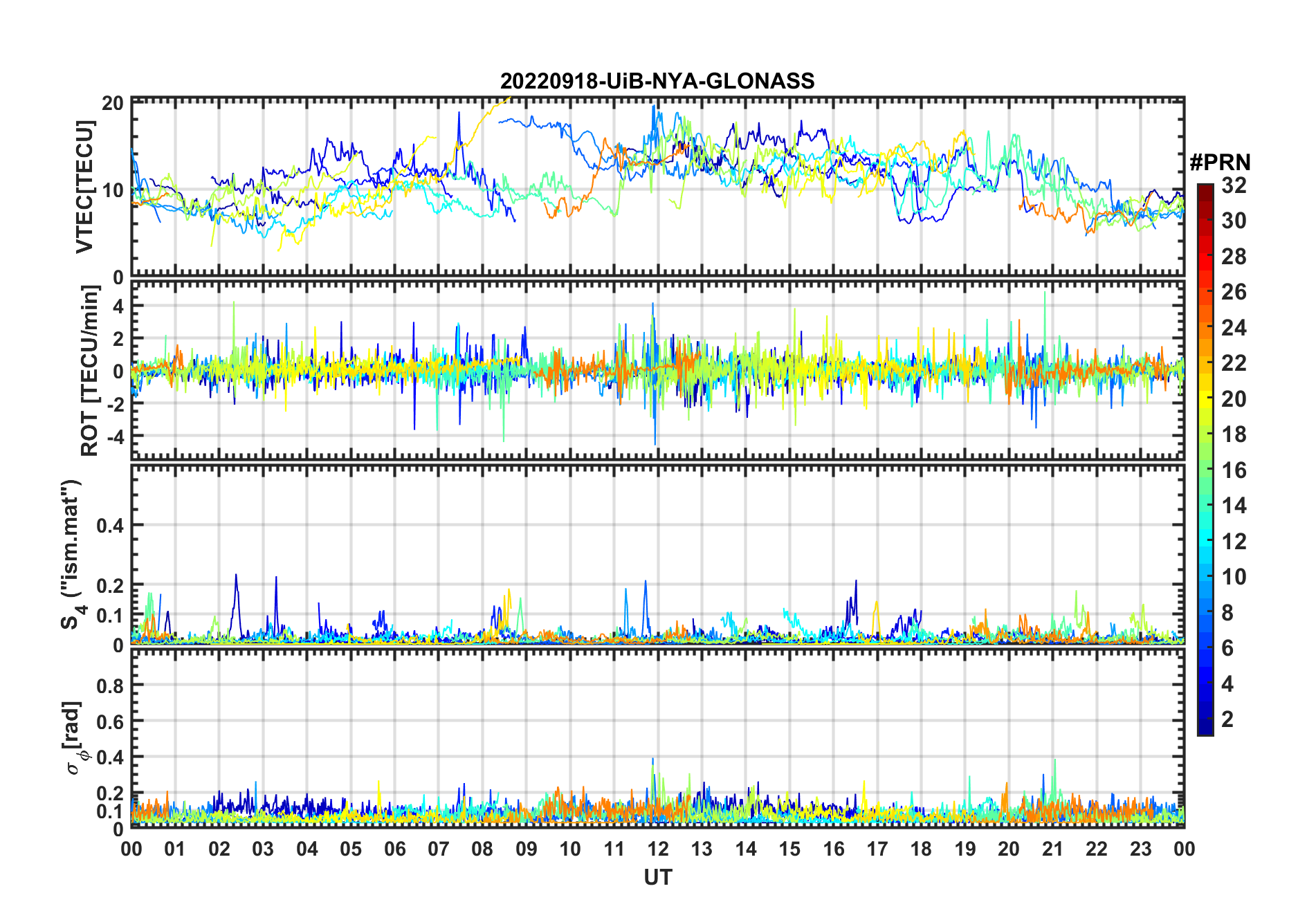
Task: Click the S4 ("ism.mat") y-axis label
Action: coord(72,554)
